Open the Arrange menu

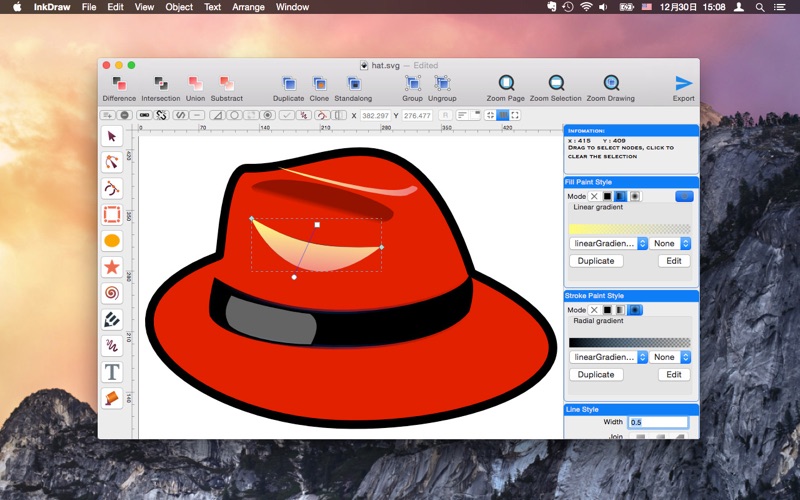coord(250,7)
